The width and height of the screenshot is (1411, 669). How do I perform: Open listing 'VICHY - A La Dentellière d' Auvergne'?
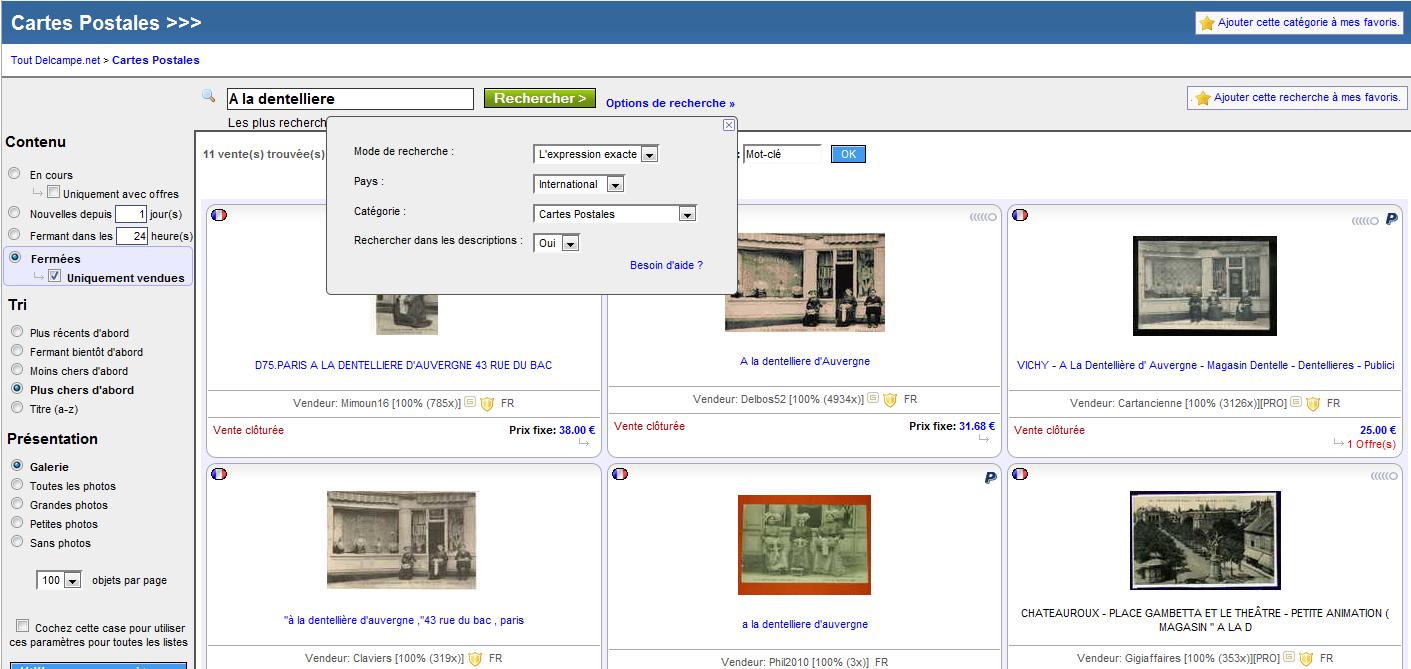(1205, 365)
